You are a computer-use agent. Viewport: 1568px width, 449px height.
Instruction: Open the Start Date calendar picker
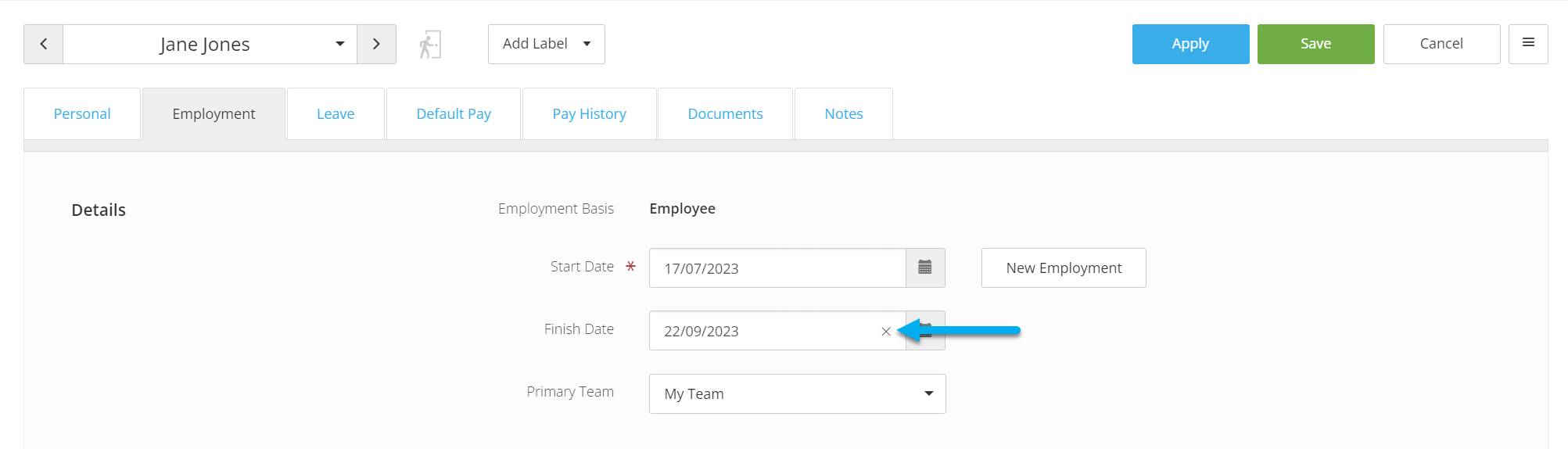point(925,268)
